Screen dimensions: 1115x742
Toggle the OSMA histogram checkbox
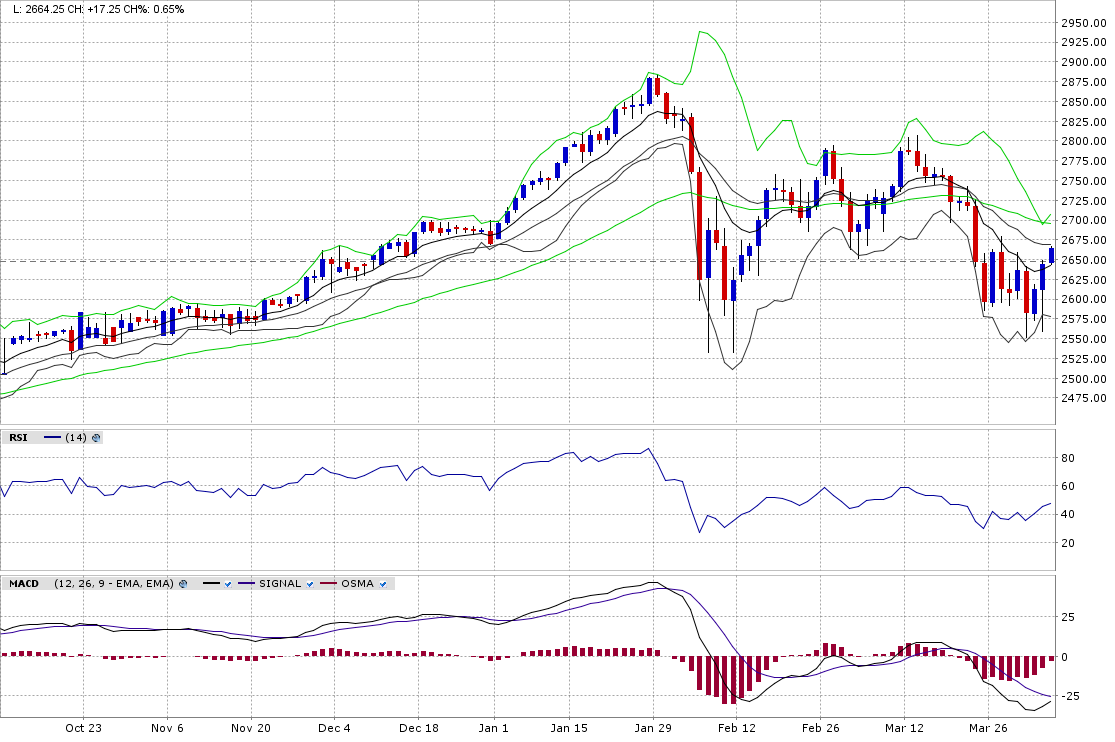(x=383, y=584)
